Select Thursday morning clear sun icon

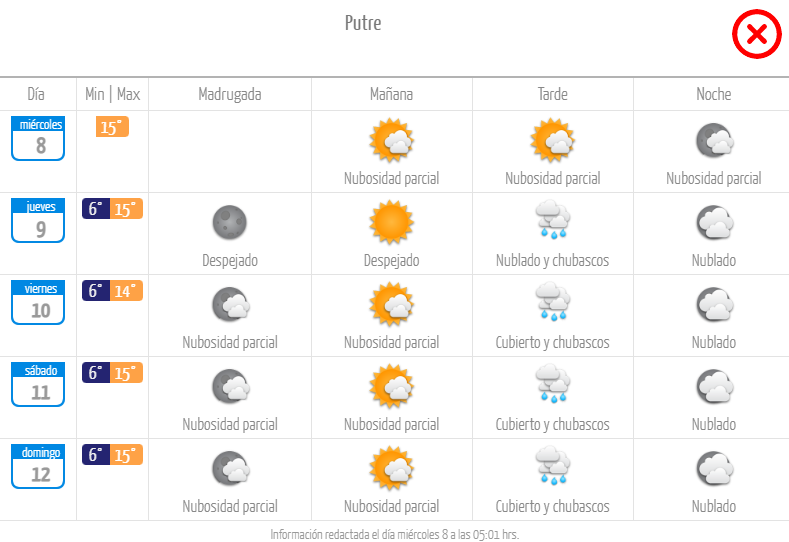click(391, 222)
